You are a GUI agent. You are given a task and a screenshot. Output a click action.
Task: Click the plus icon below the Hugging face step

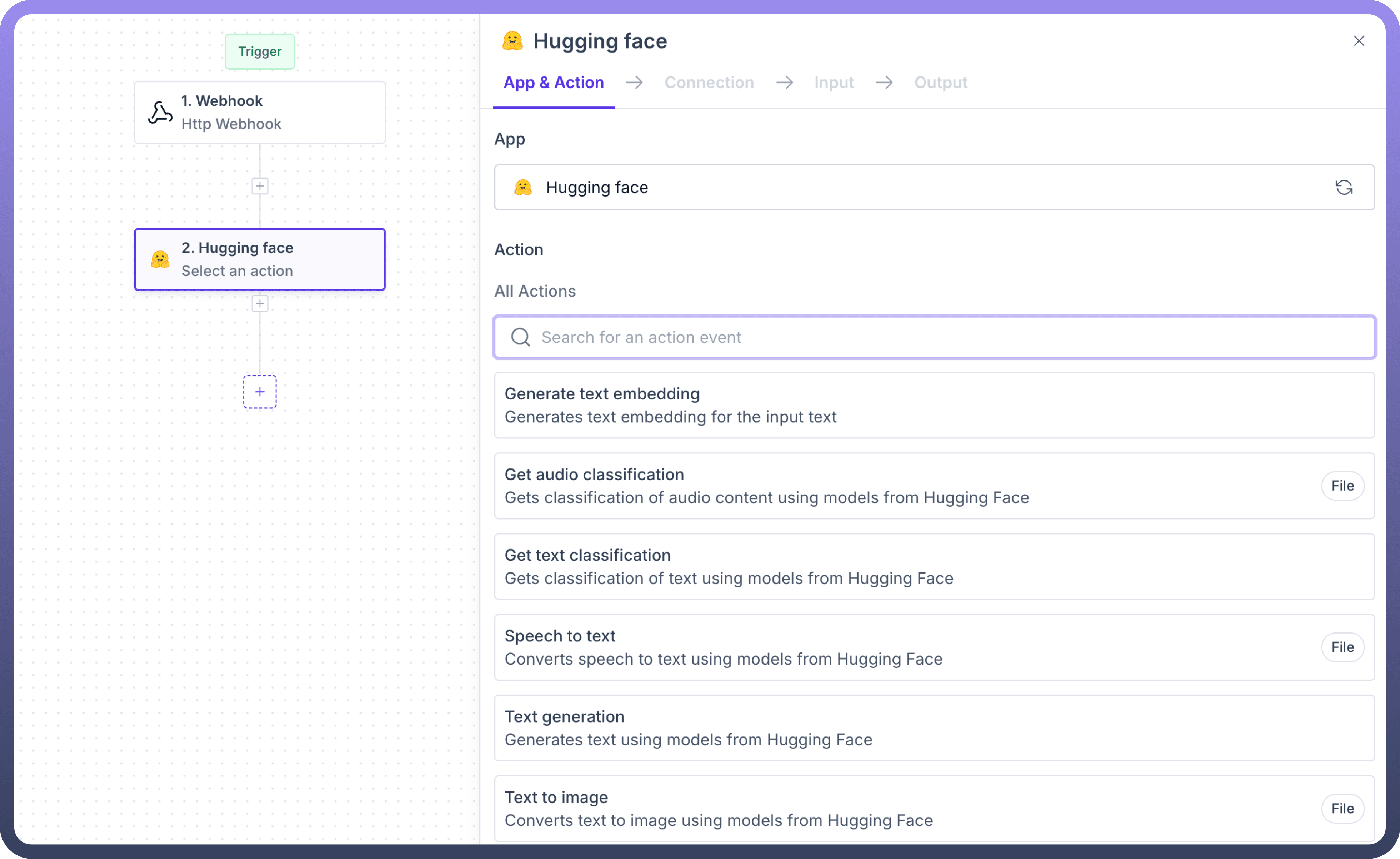[260, 304]
